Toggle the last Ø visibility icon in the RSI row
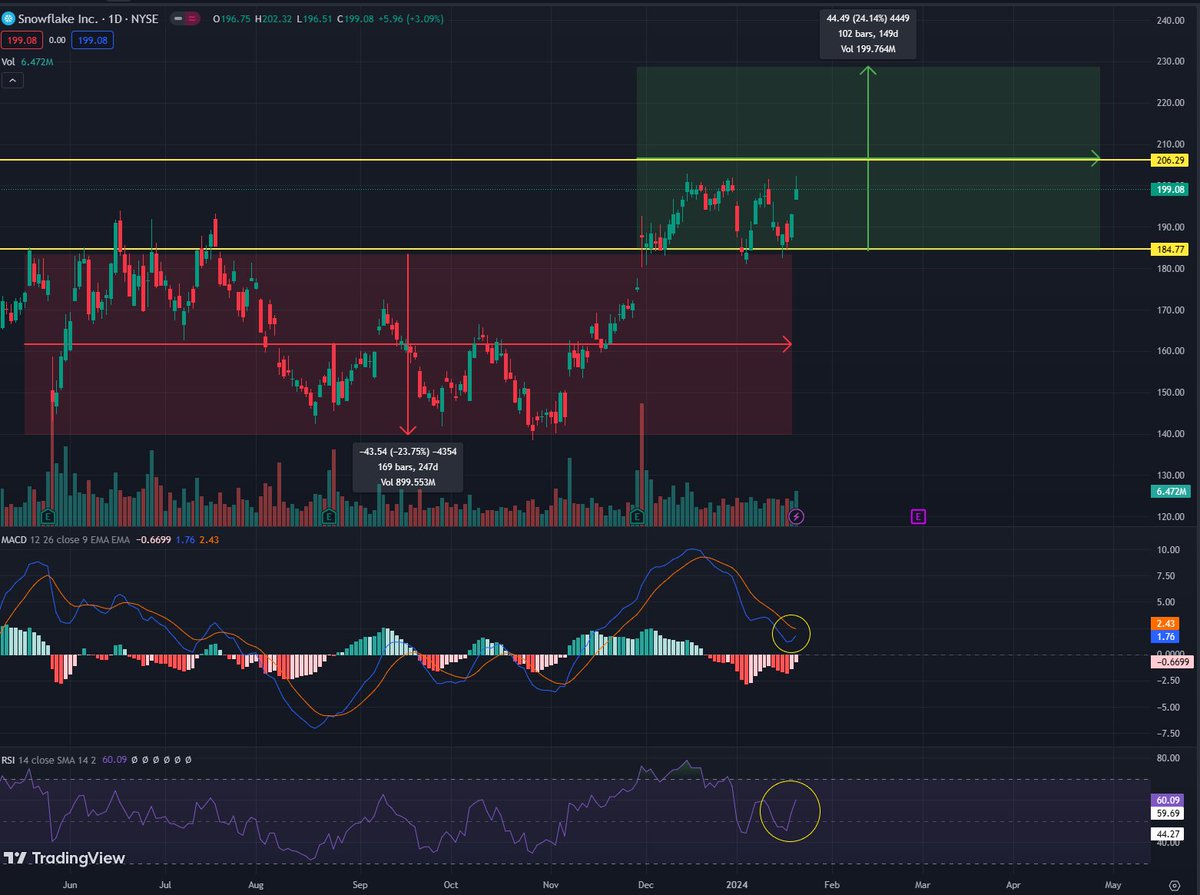This screenshot has height=895, width=1200. [188, 759]
